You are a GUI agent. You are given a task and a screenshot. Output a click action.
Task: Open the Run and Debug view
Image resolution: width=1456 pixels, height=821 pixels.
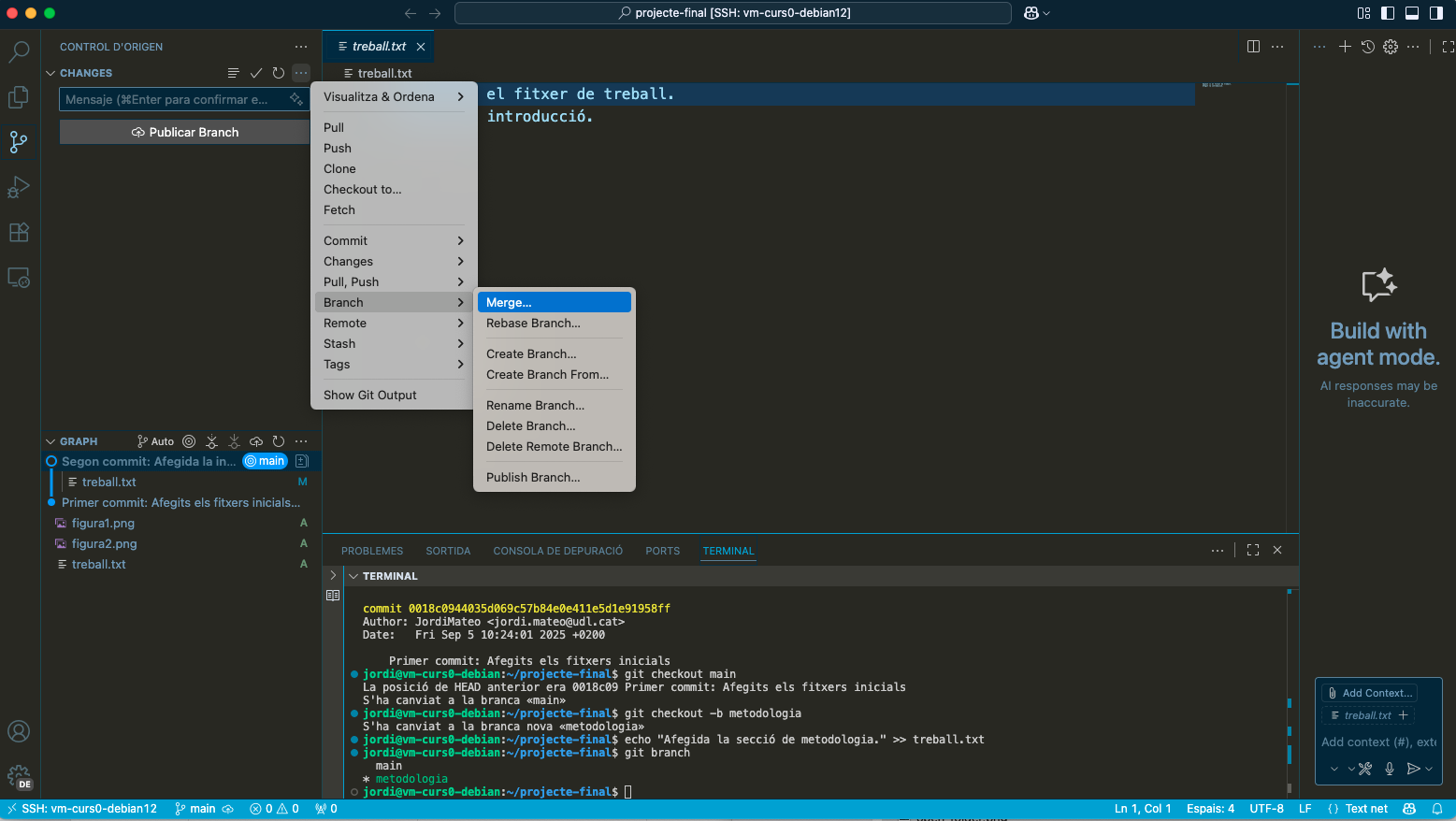[x=19, y=187]
